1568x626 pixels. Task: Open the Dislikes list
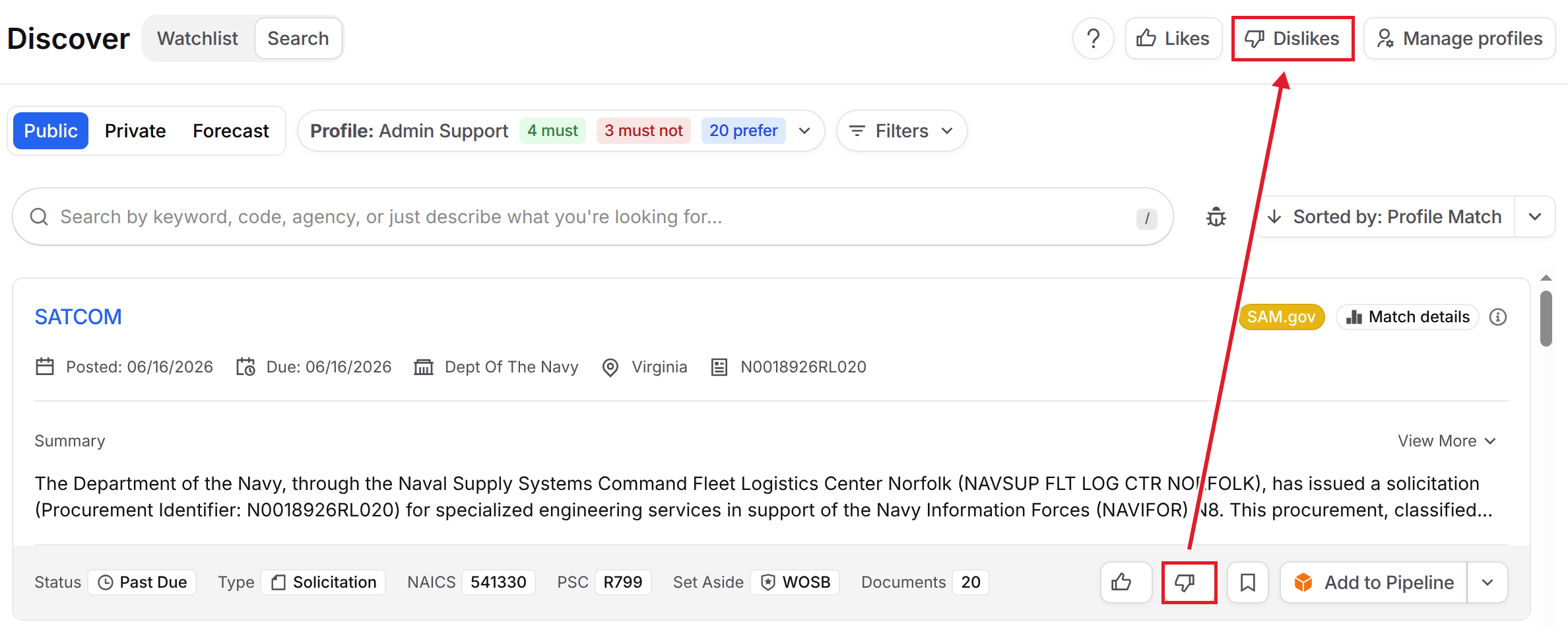[x=1292, y=38]
